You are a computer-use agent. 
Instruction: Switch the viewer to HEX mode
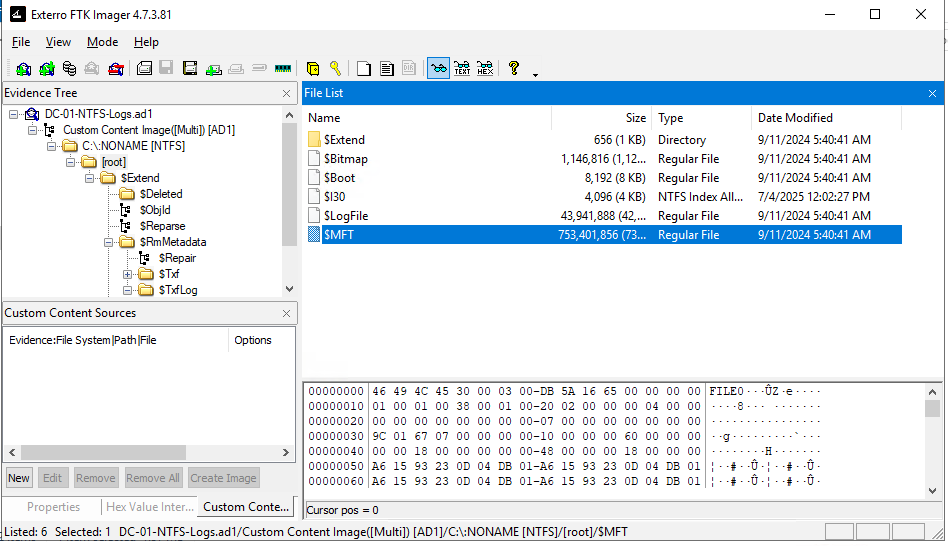485,68
